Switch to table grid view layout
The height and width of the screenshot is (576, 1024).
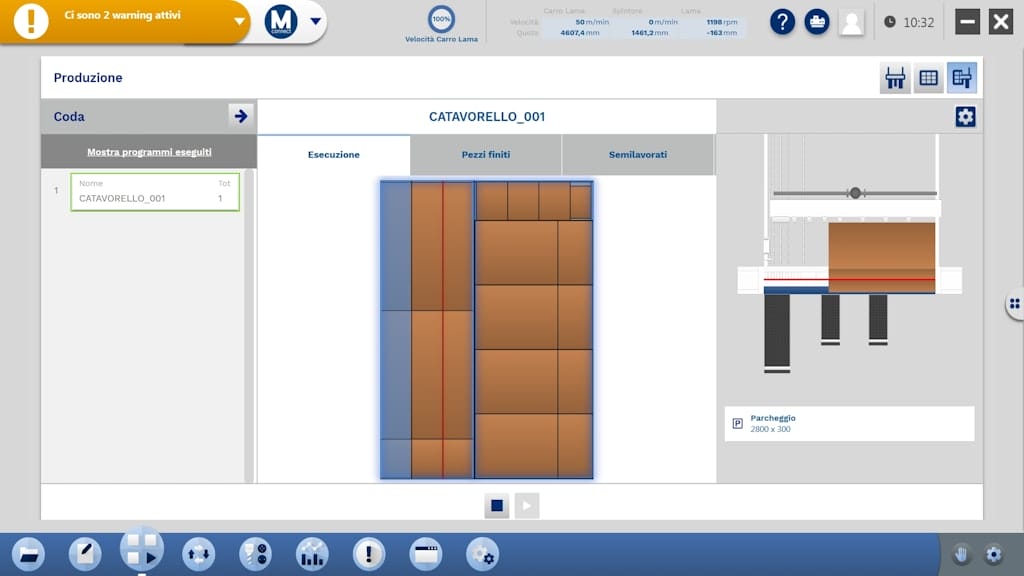coord(929,78)
